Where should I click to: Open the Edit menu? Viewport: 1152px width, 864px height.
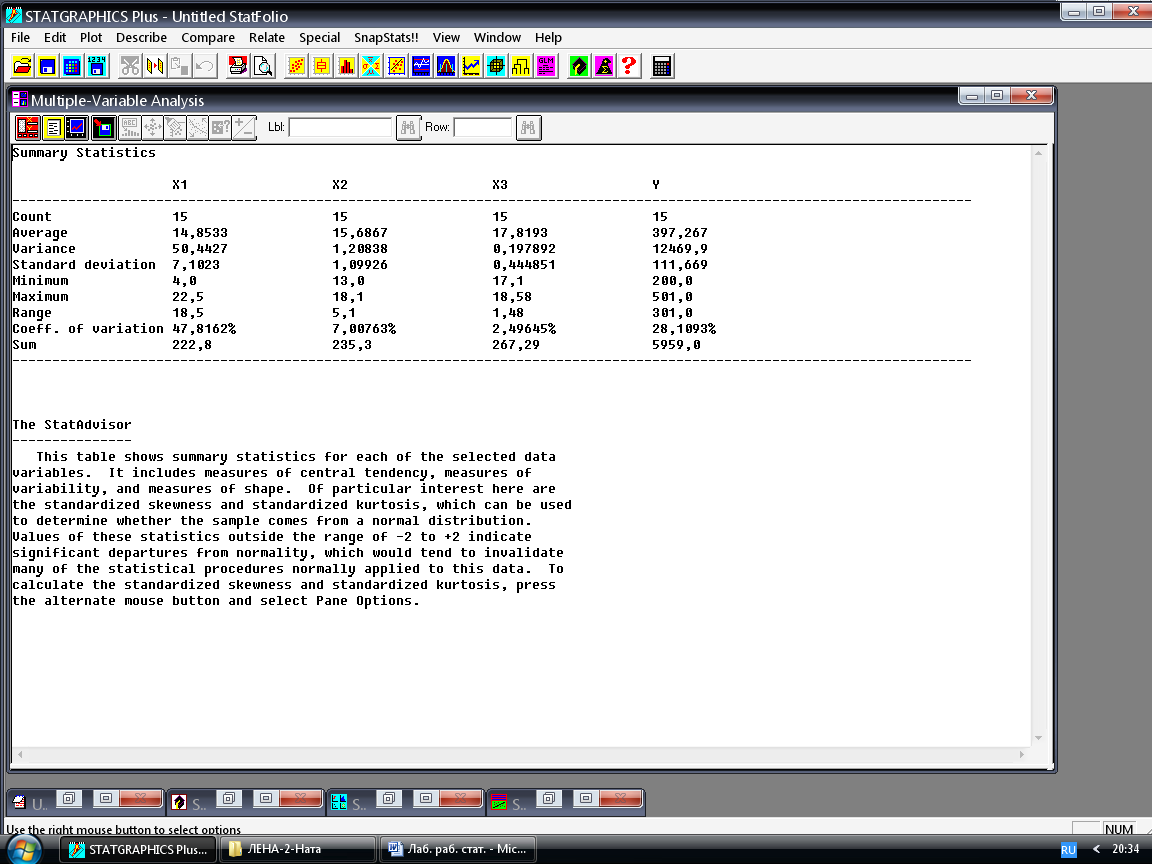click(x=54, y=37)
